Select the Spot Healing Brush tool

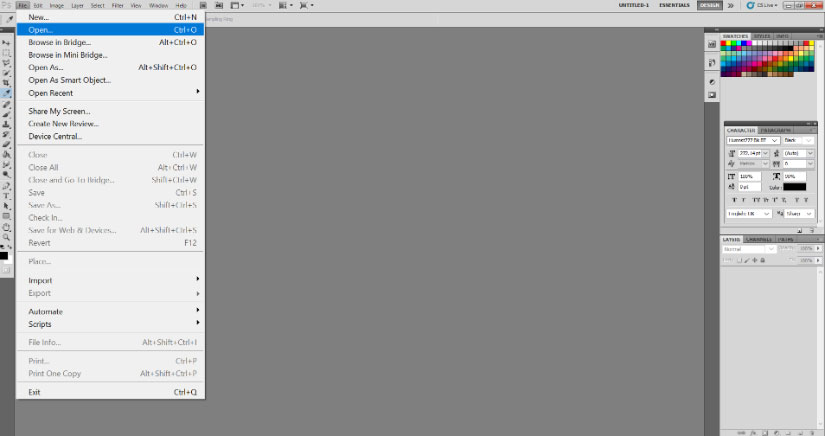[6, 105]
